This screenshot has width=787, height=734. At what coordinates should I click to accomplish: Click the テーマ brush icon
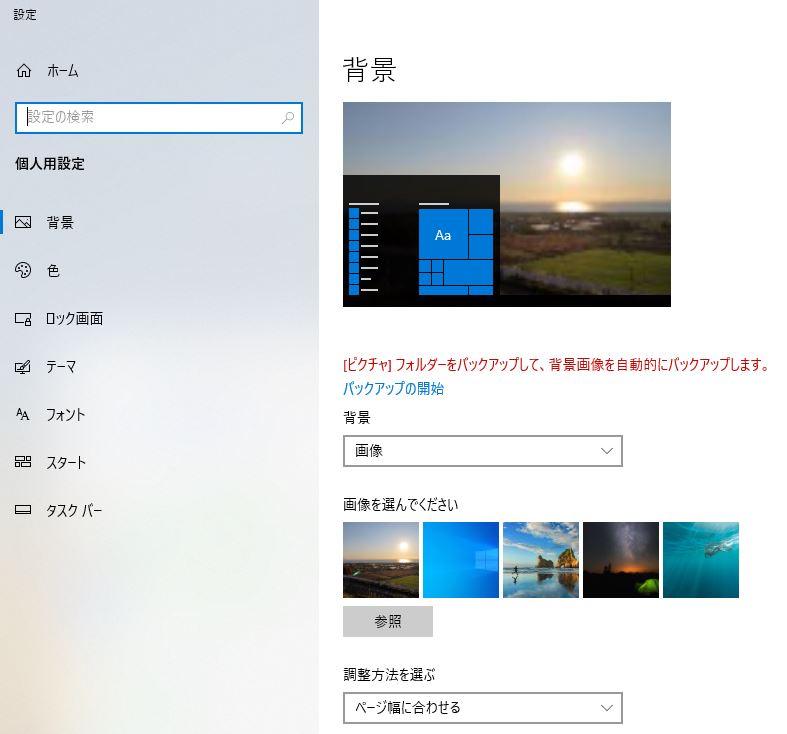[x=23, y=367]
